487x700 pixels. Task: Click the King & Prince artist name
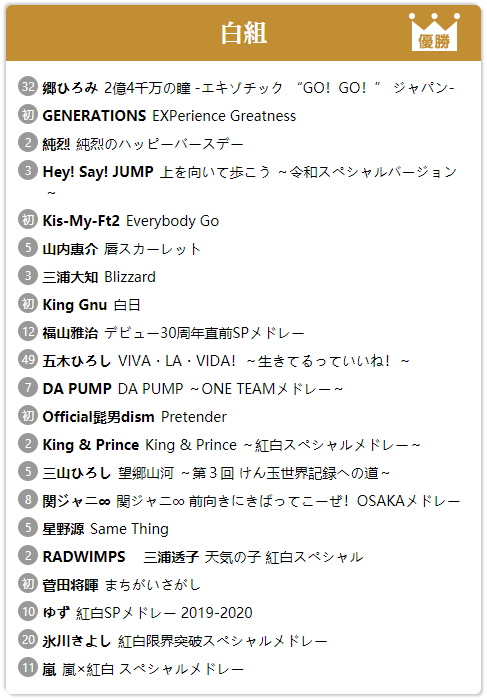[x=91, y=445]
